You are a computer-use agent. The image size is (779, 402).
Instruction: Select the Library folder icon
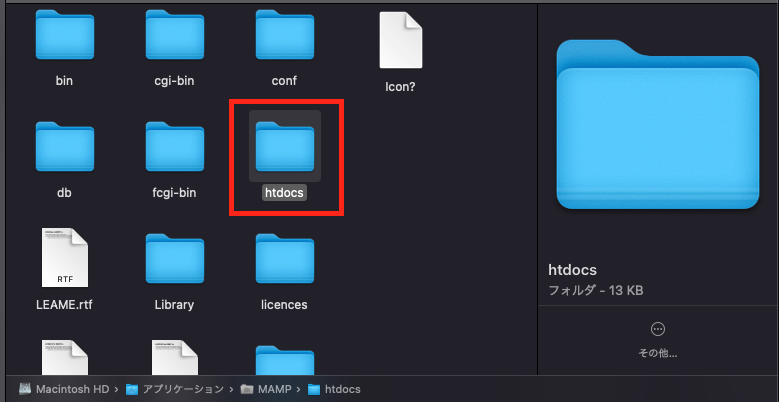[x=174, y=258]
